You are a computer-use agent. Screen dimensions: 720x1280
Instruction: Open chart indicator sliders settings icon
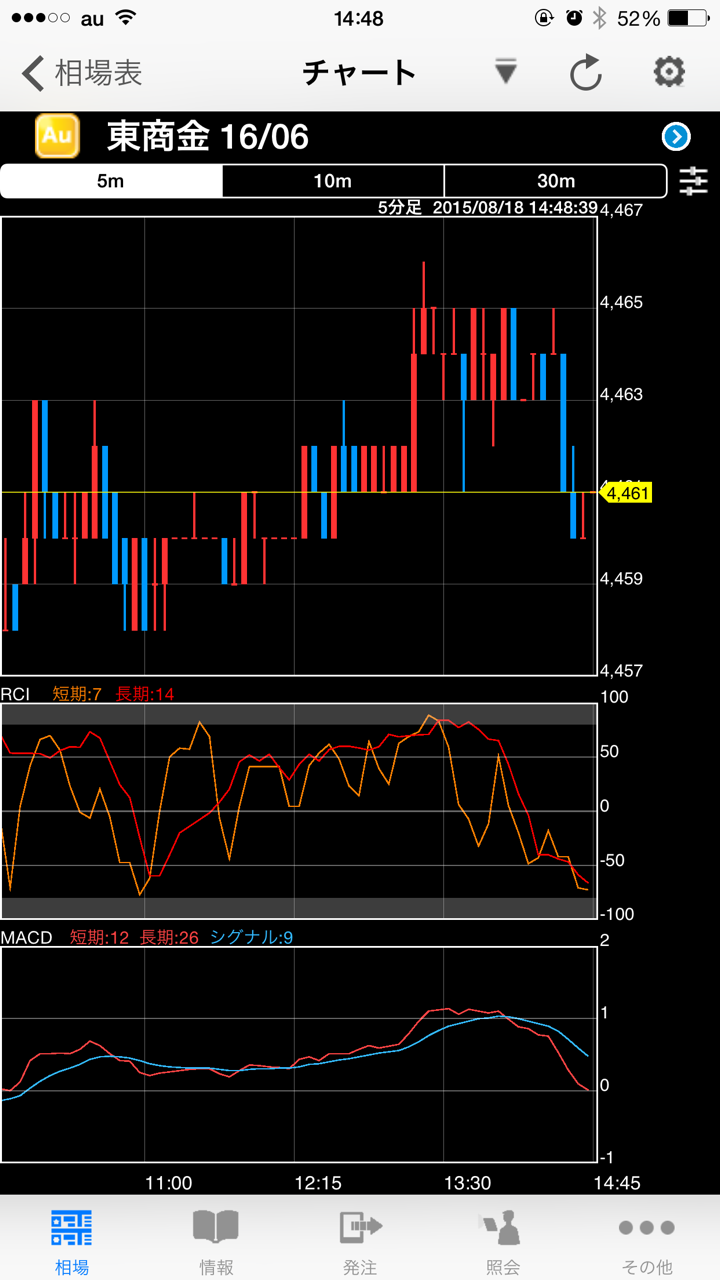[693, 181]
